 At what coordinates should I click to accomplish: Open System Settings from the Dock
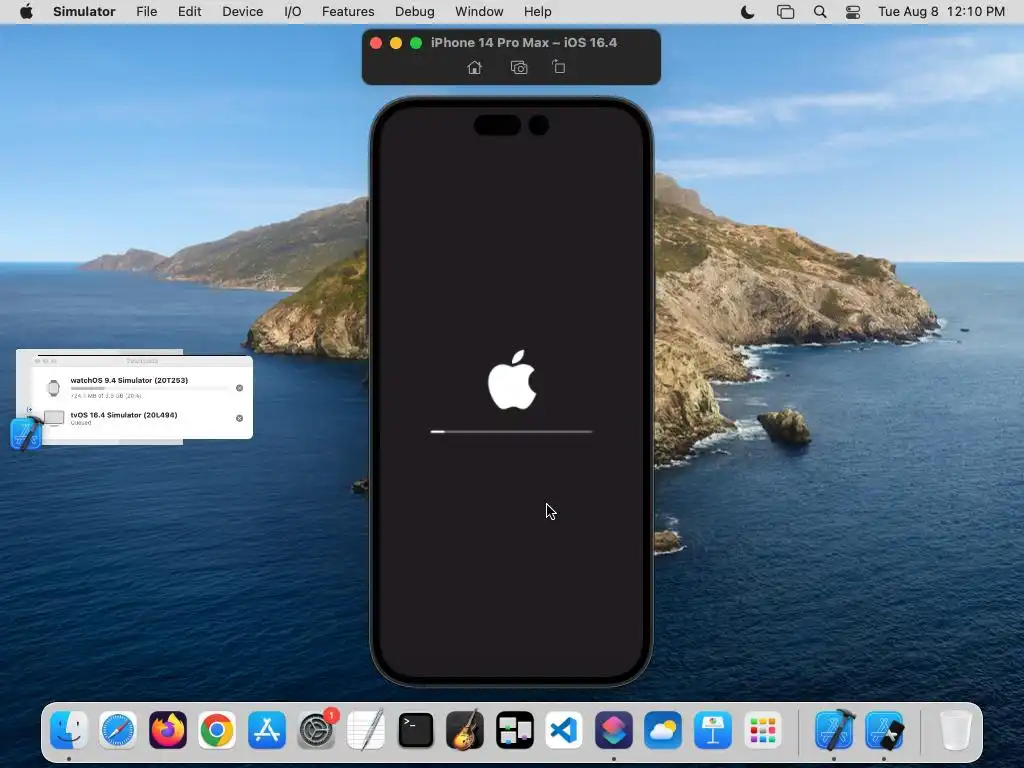(317, 729)
